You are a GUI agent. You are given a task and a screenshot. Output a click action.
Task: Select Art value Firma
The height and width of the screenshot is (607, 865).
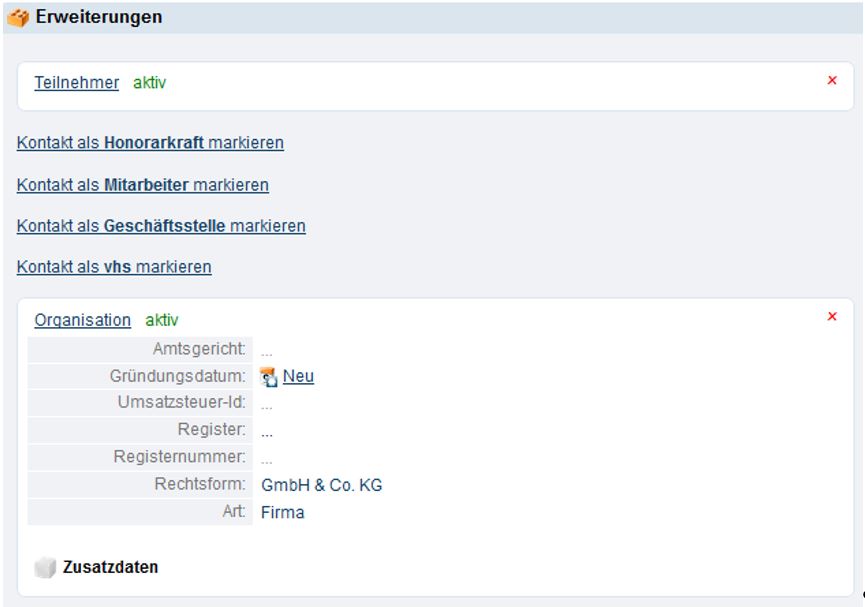coord(283,513)
